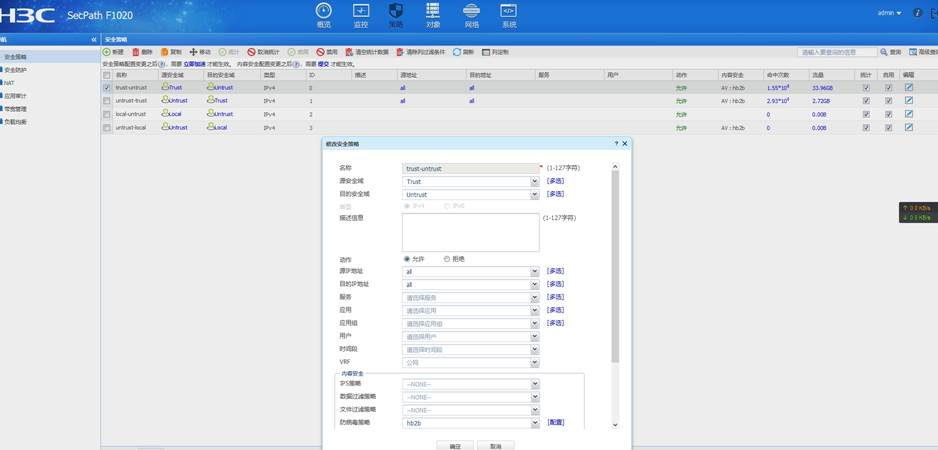938x450 pixels.
Task: Open the Overview (概览) top icon
Action: tap(324, 11)
